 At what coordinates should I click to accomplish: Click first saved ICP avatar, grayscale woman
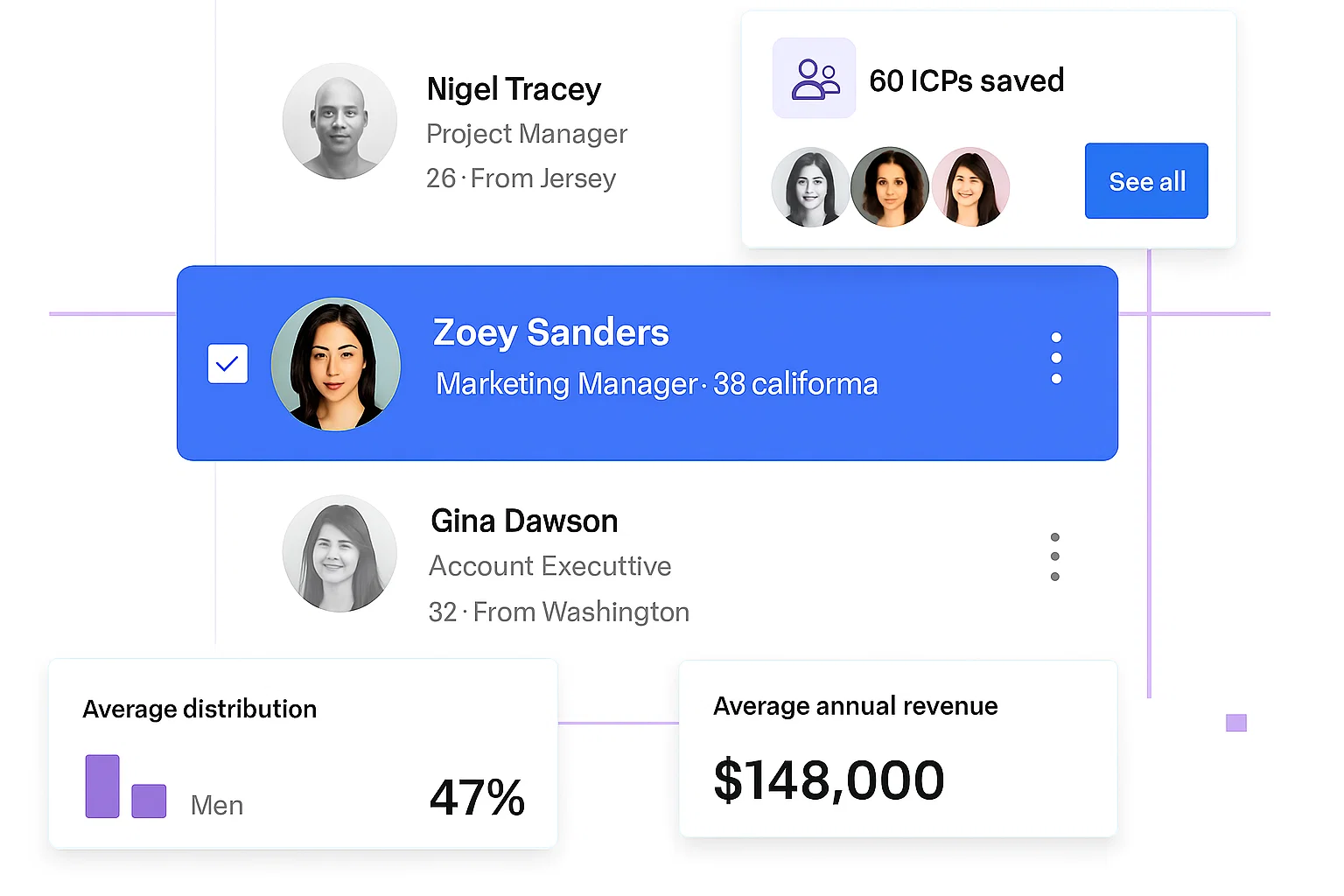(x=809, y=187)
